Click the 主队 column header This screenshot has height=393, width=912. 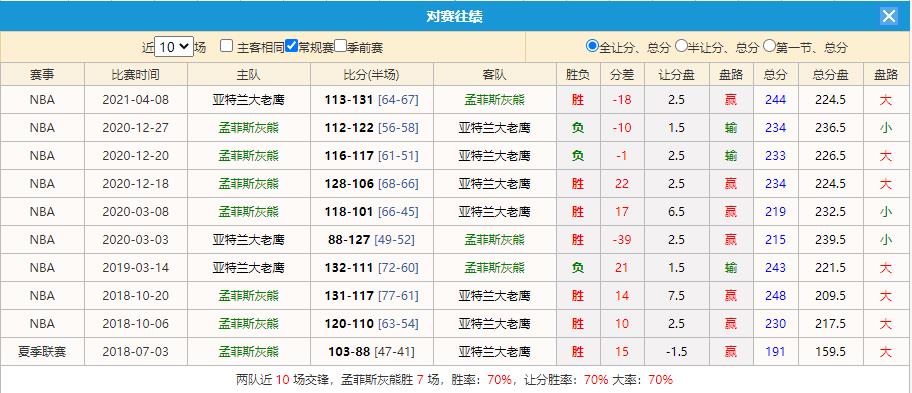pyautogui.click(x=248, y=74)
